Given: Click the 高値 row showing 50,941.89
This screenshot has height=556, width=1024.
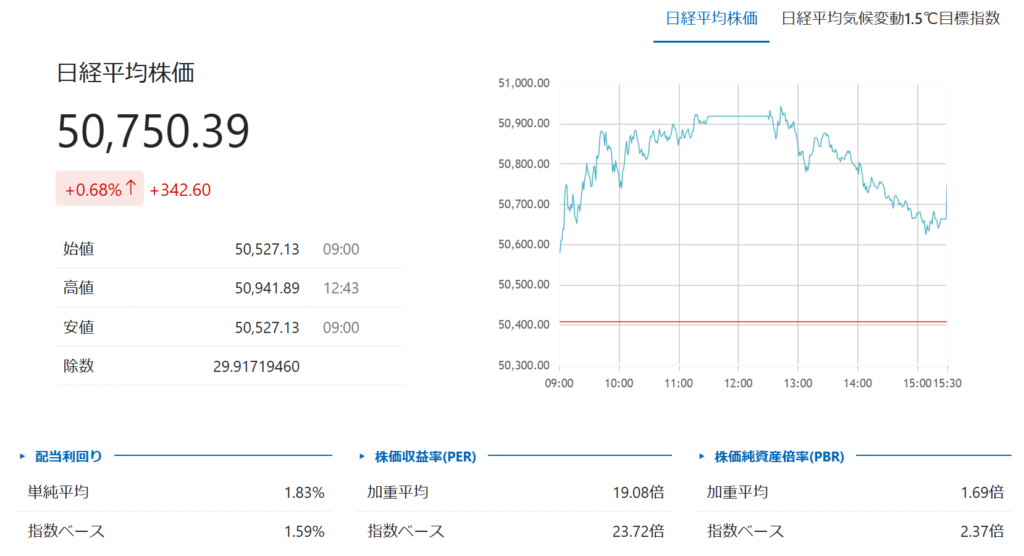Looking at the screenshot, I should [x=230, y=288].
